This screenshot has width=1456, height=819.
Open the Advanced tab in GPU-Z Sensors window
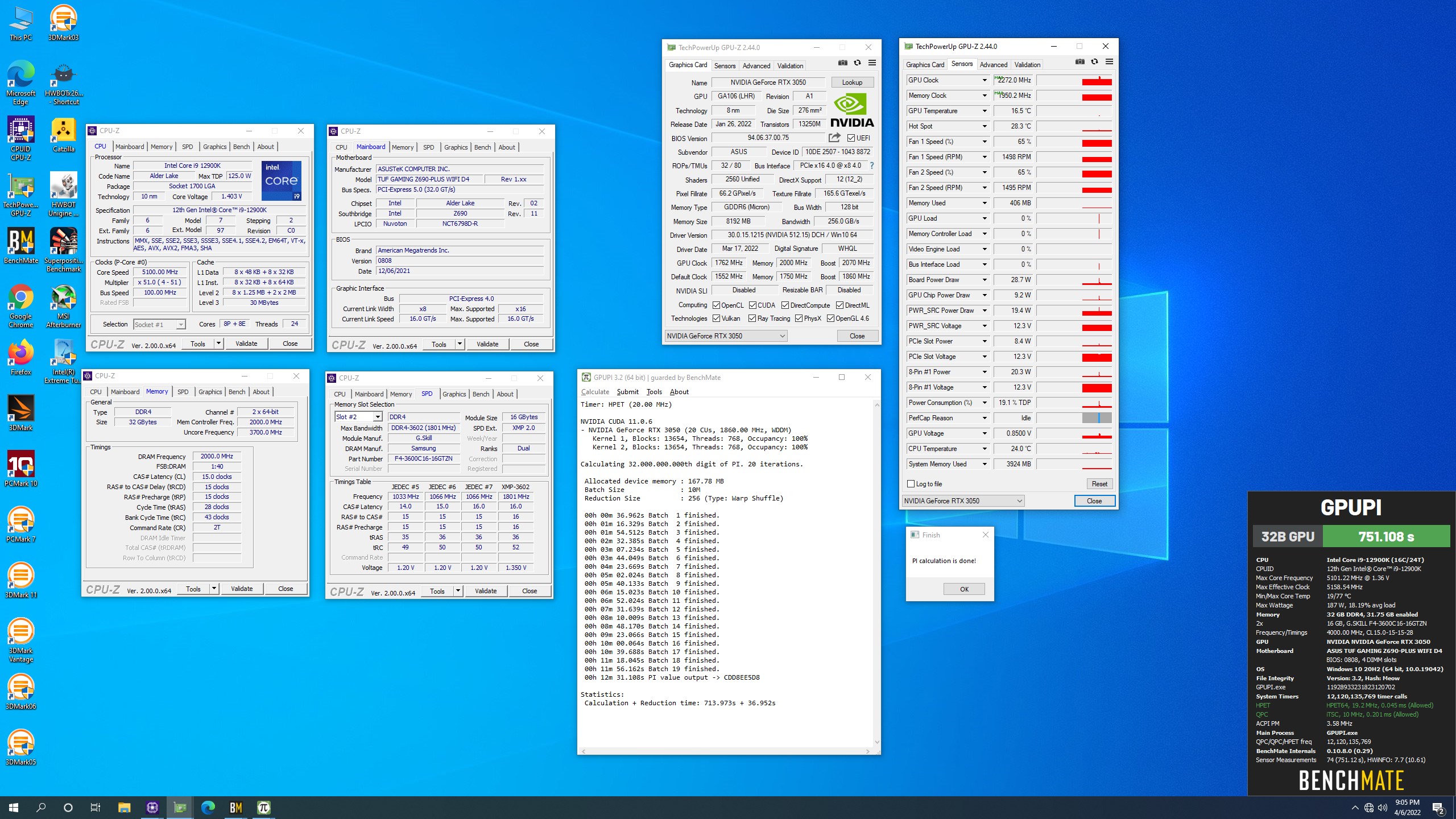point(994,65)
